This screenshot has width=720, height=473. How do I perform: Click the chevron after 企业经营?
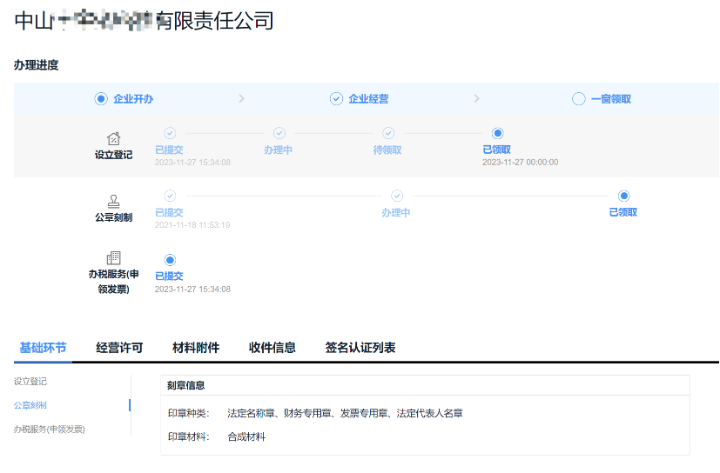477,99
